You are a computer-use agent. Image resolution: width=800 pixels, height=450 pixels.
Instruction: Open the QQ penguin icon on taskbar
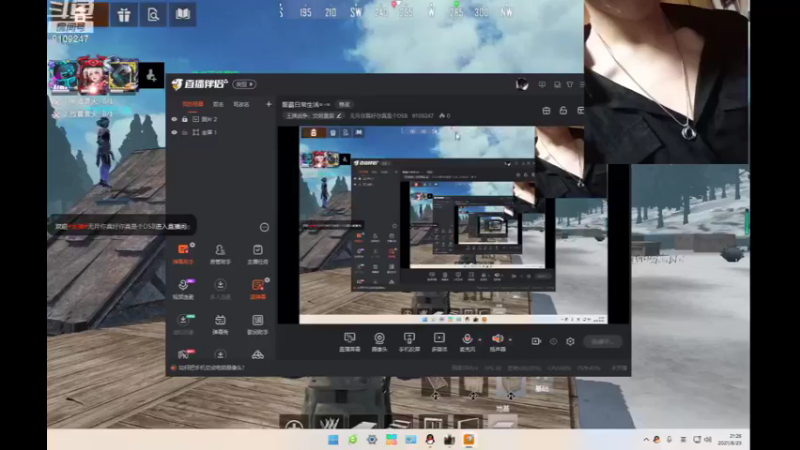point(430,439)
